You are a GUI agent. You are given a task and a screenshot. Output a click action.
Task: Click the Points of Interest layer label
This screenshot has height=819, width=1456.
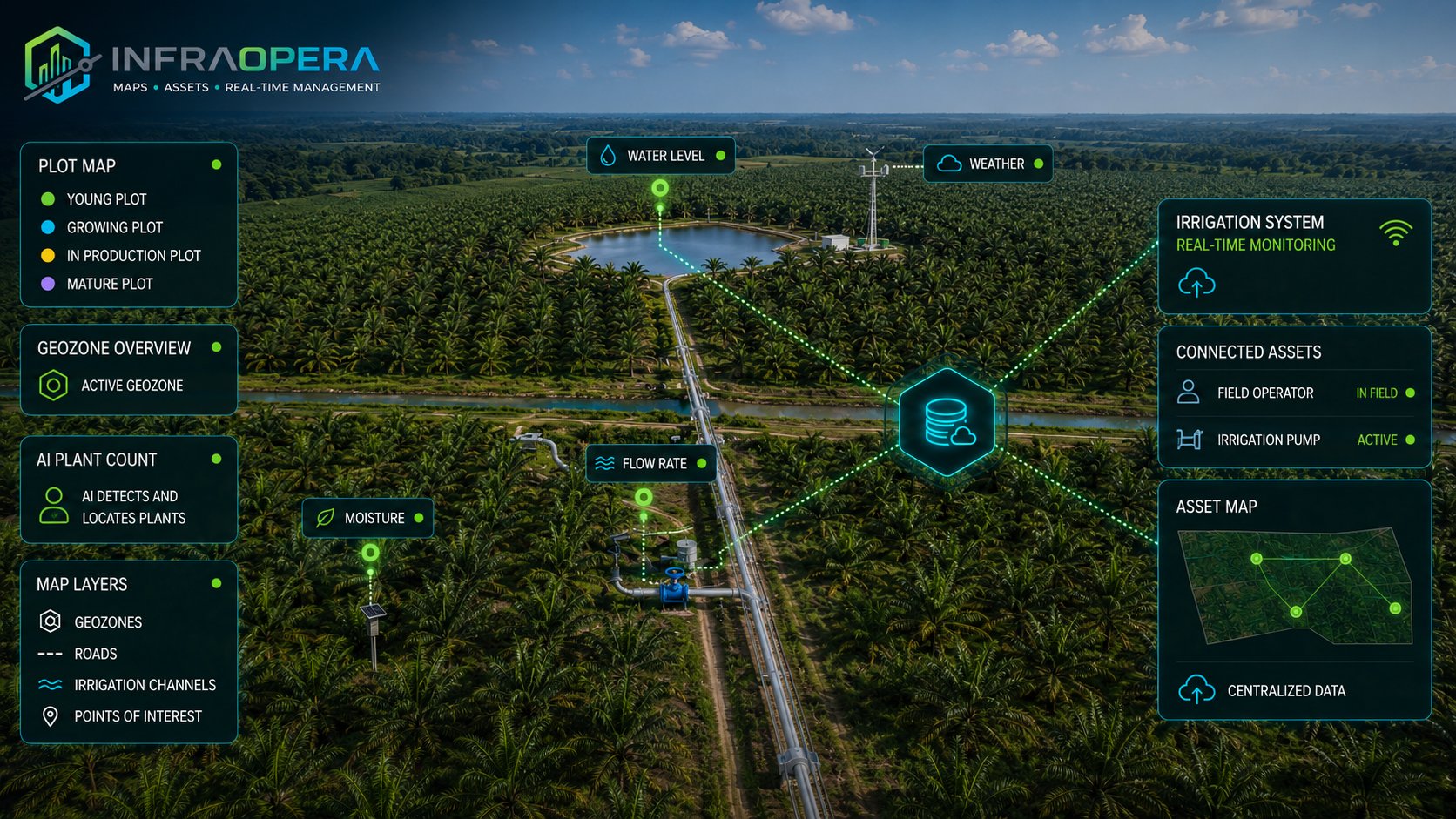138,716
